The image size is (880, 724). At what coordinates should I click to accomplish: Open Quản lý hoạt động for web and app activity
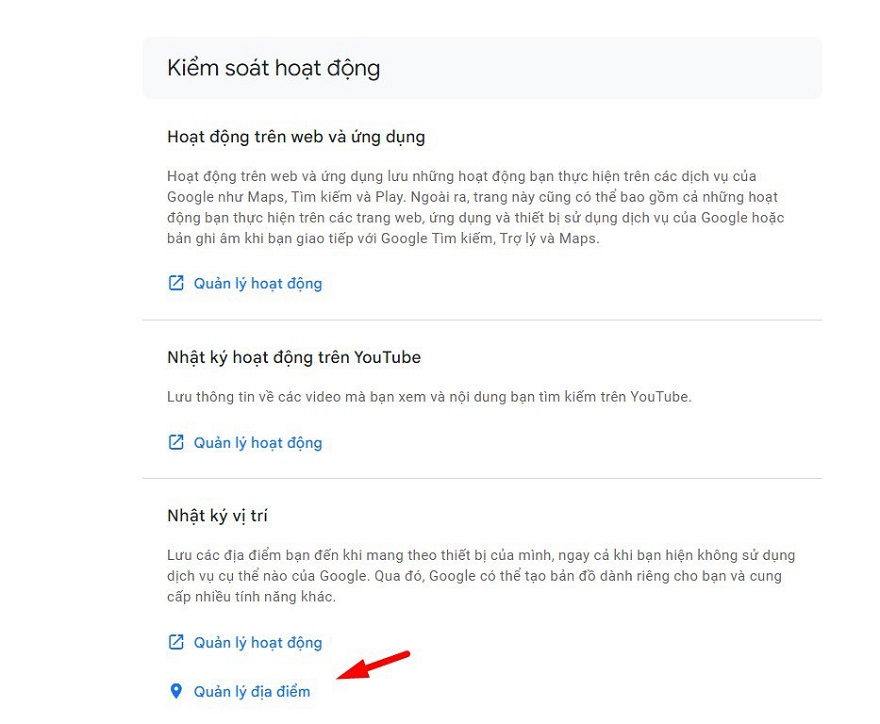point(257,283)
